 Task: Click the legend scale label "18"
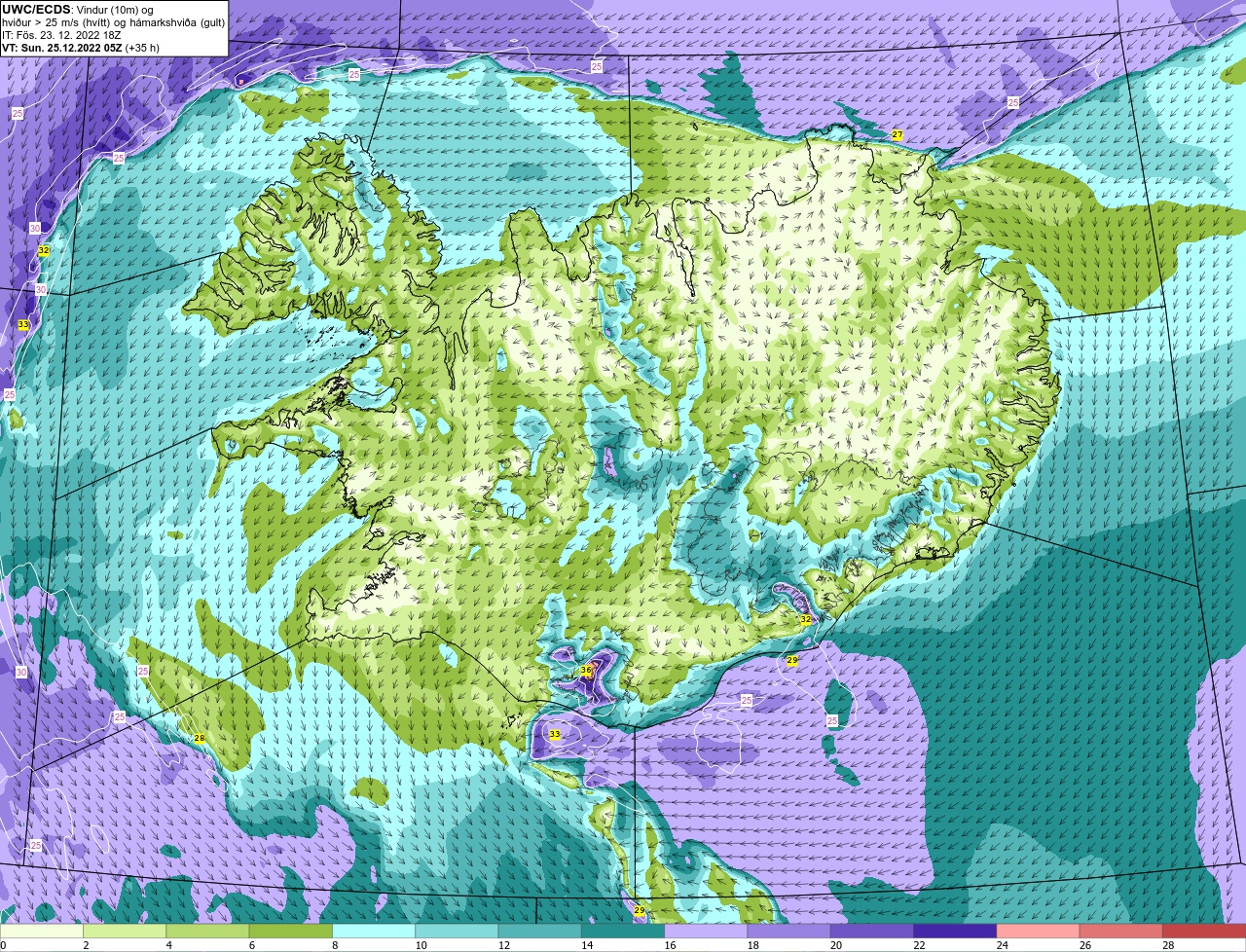(x=752, y=945)
